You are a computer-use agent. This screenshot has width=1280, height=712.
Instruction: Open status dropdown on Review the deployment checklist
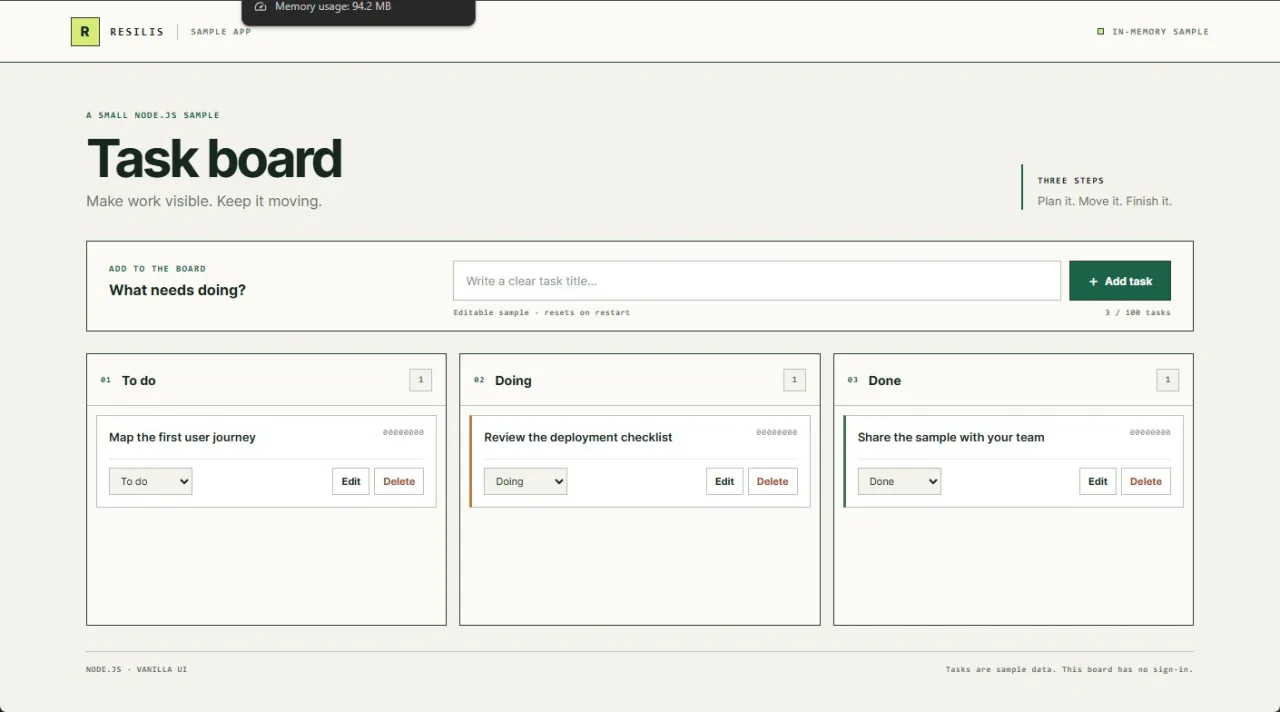[525, 481]
